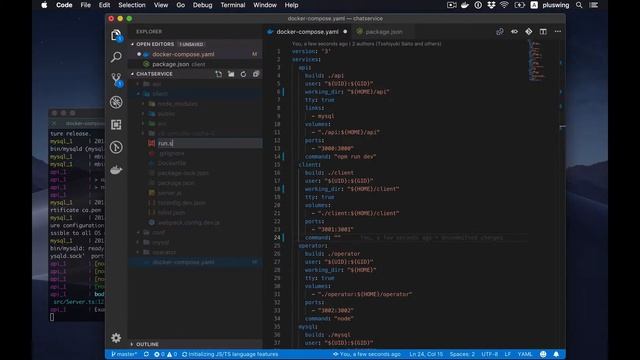Change end of line sequence LF
Screen dimensions: 640x360
[507, 354]
